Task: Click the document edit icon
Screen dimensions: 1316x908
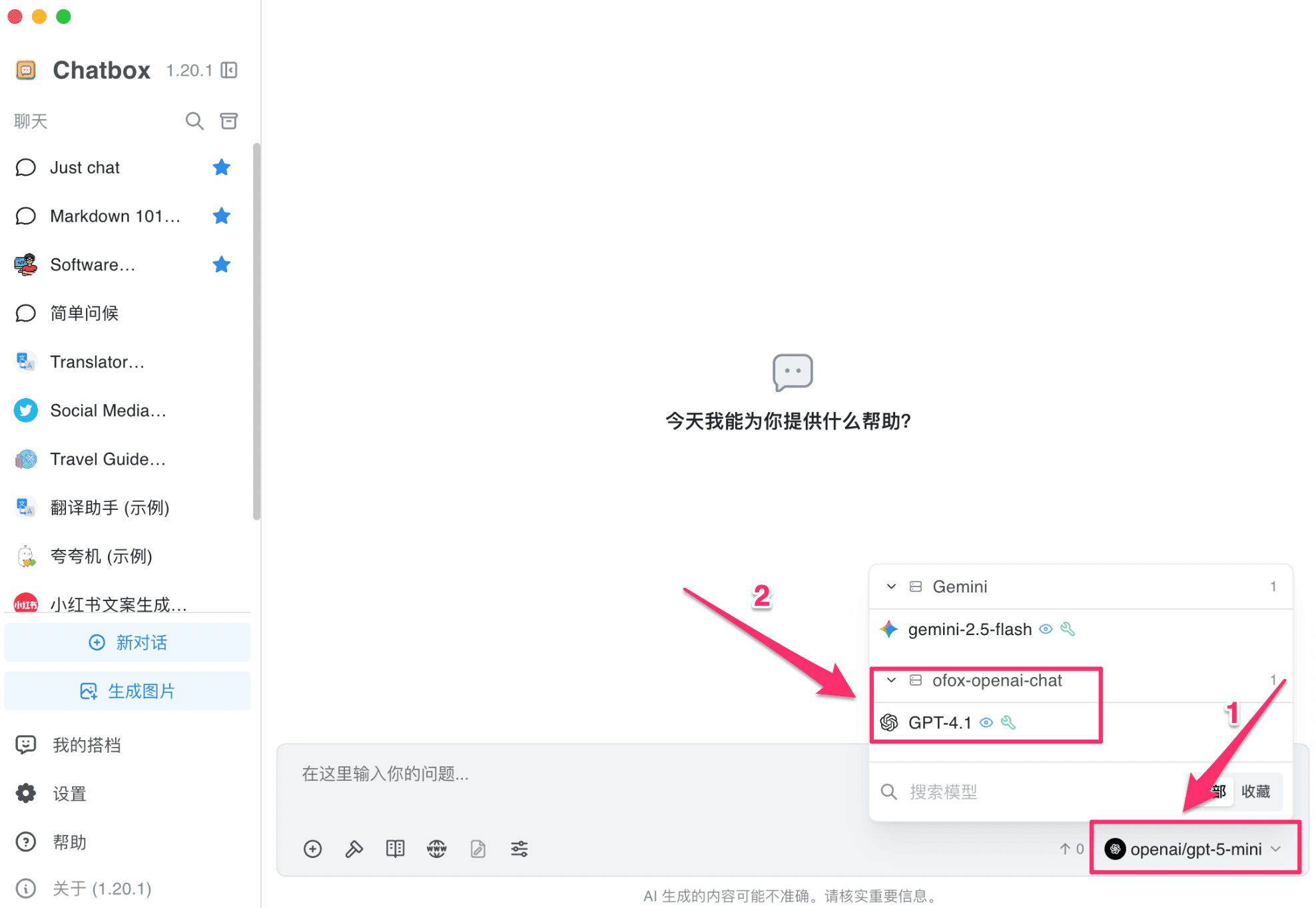Action: tap(478, 849)
